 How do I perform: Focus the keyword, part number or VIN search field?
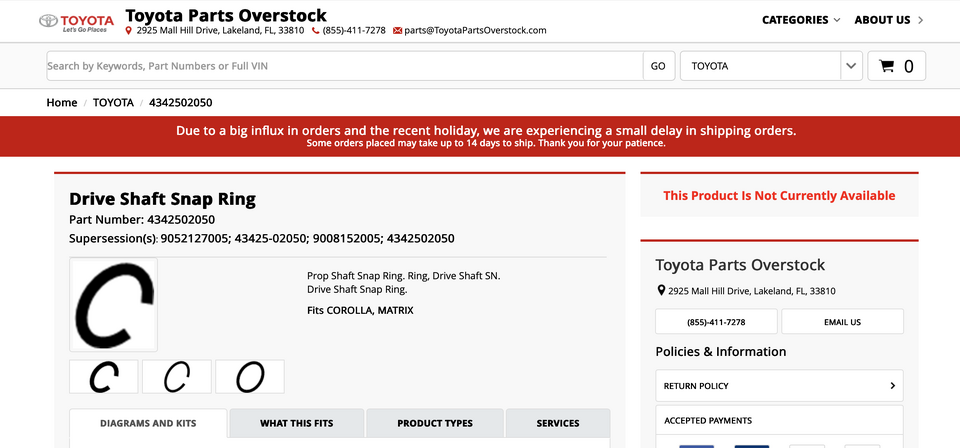click(x=345, y=66)
